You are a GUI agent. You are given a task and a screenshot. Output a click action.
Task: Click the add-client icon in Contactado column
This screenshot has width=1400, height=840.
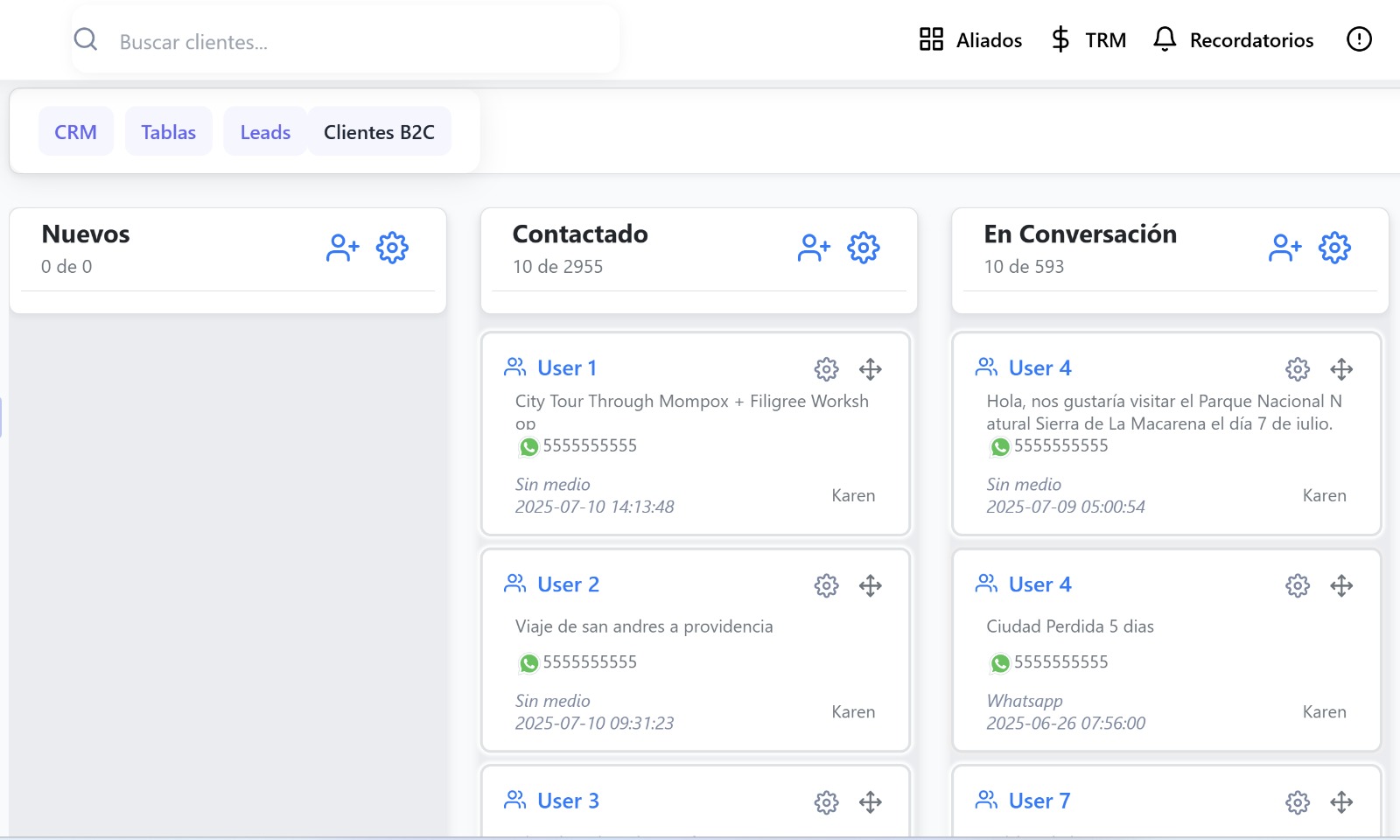click(813, 248)
